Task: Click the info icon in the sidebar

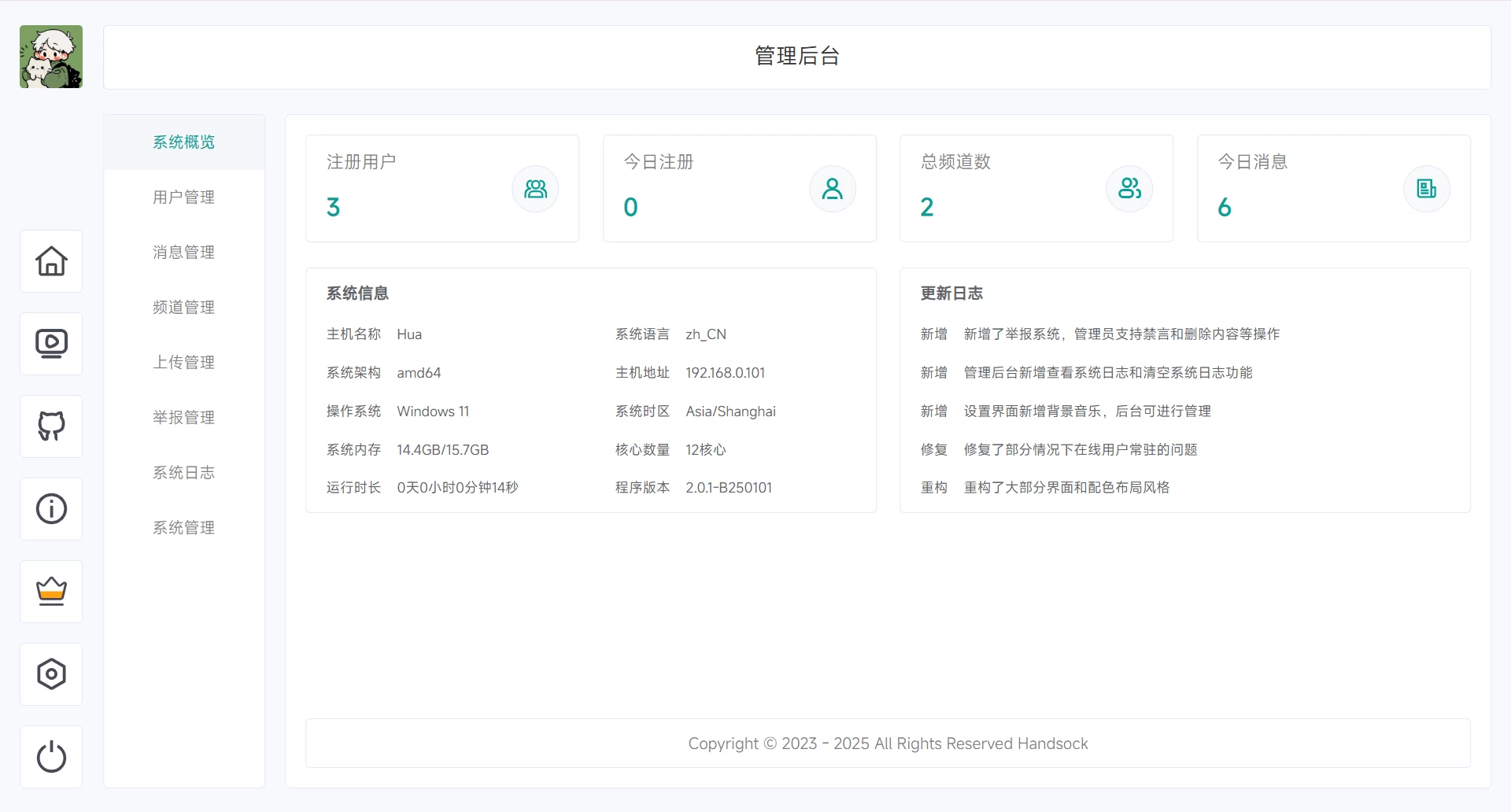Action: 50,509
